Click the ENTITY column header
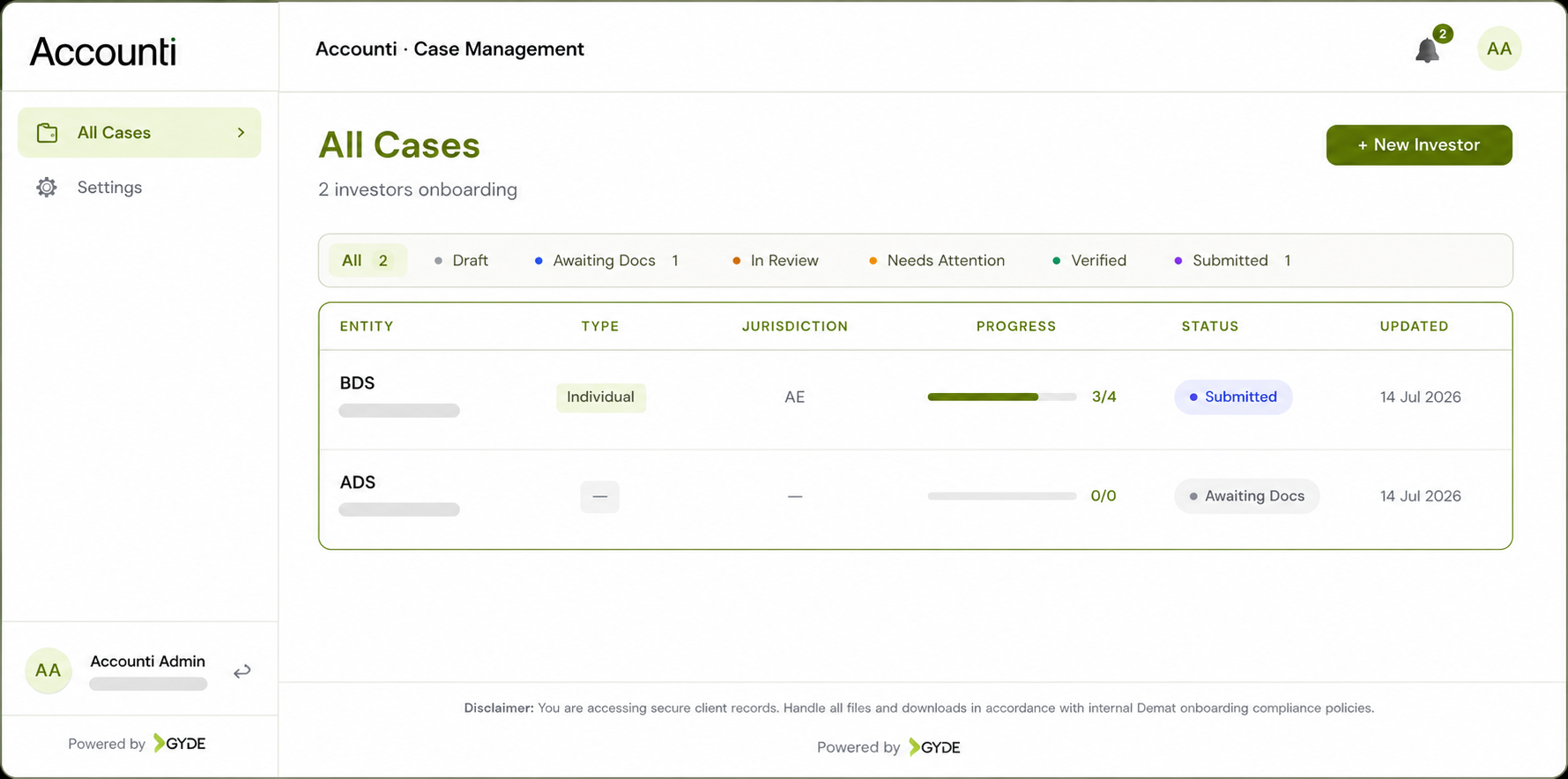This screenshot has height=779, width=1568. pyautogui.click(x=367, y=326)
